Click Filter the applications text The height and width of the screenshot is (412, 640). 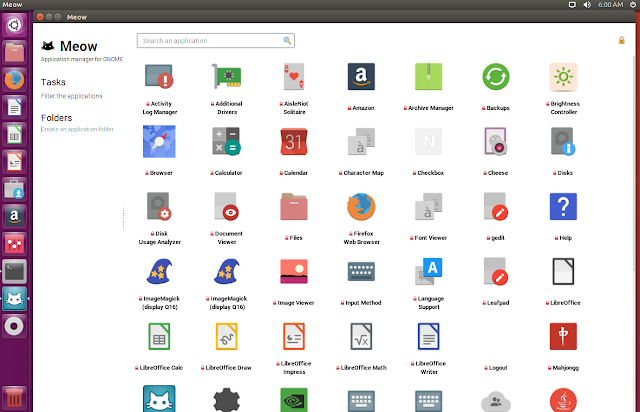click(x=72, y=96)
